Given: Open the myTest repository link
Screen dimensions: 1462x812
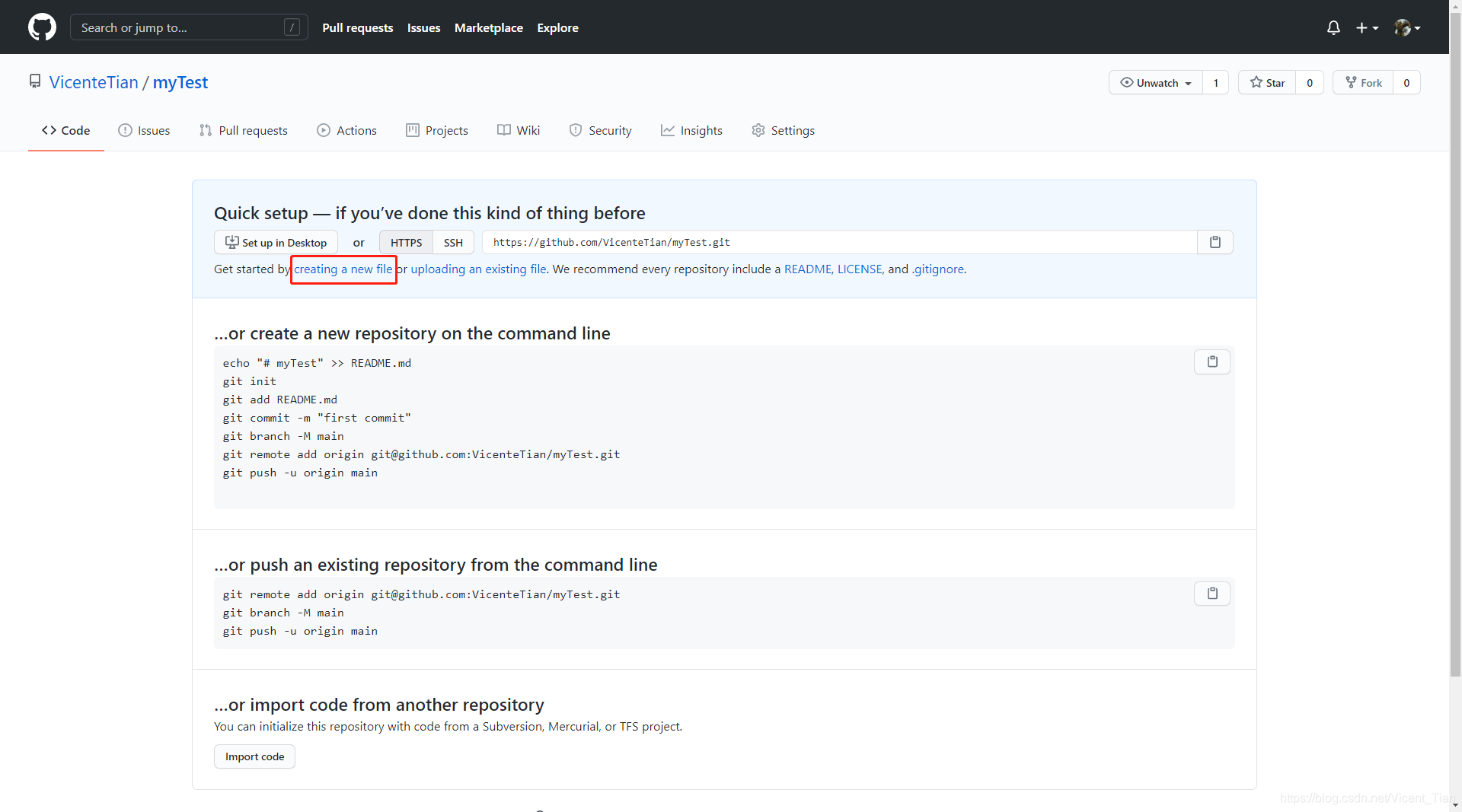Looking at the screenshot, I should coord(180,82).
